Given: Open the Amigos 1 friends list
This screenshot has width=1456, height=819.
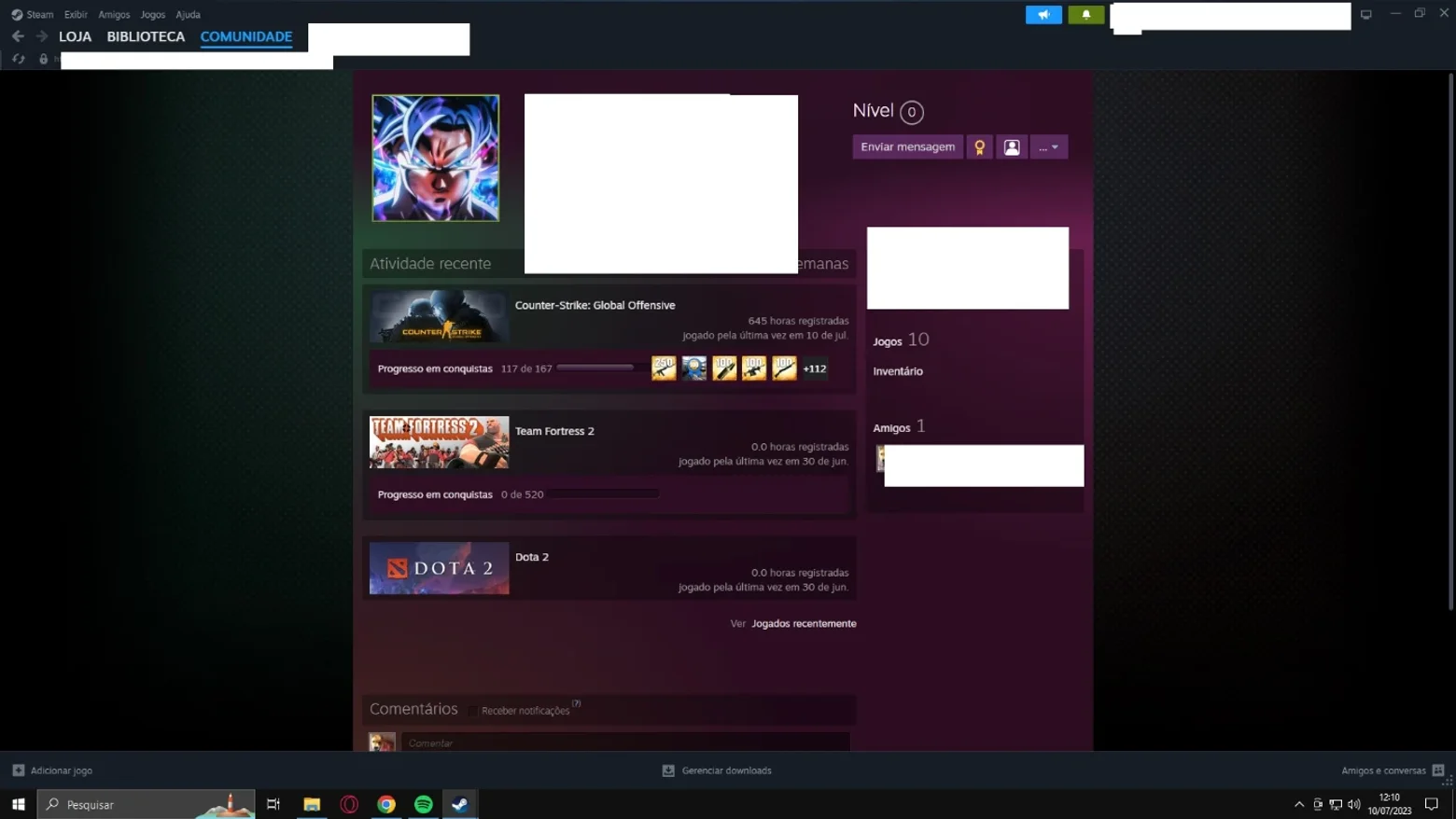Looking at the screenshot, I should point(899,427).
